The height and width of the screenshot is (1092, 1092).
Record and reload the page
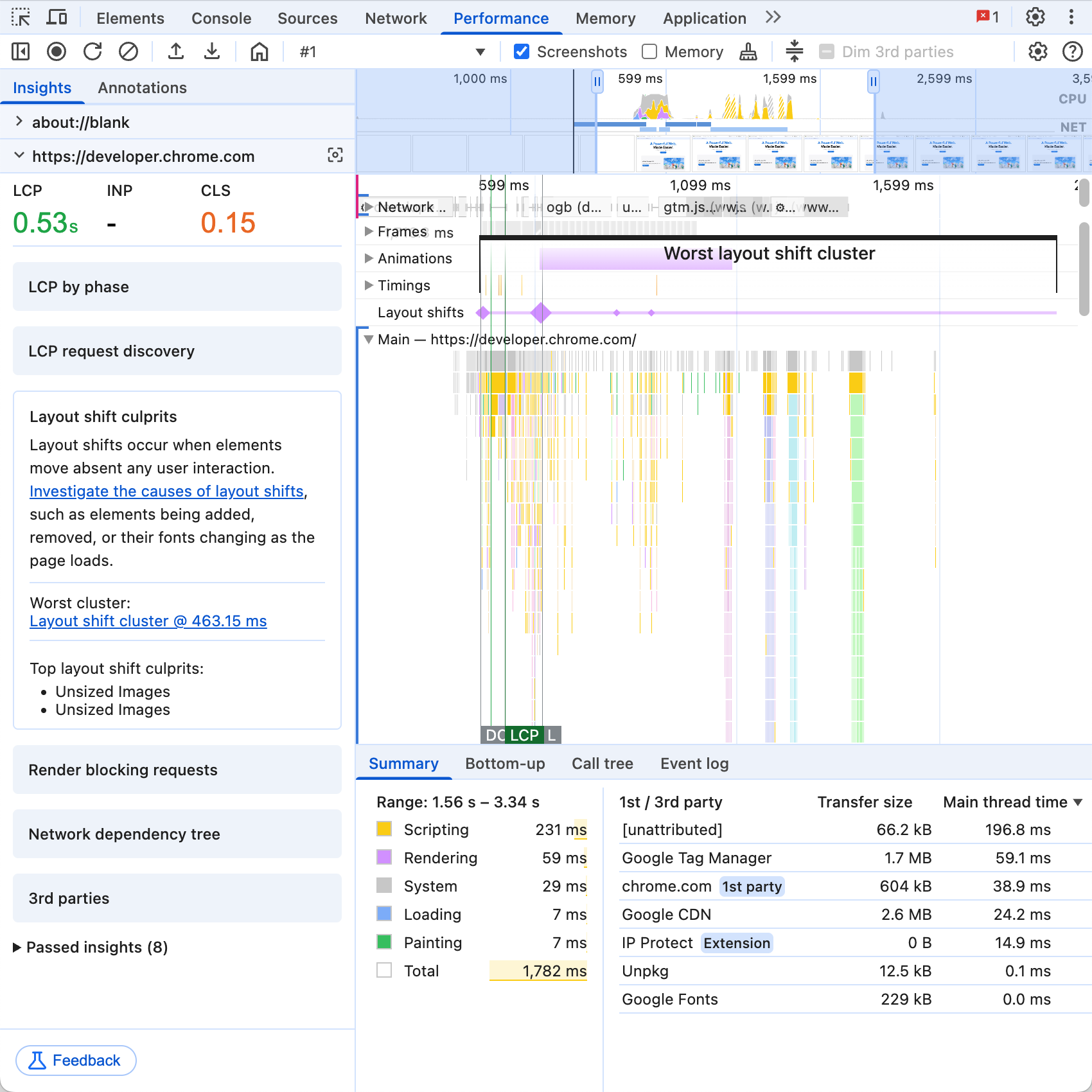tap(92, 51)
